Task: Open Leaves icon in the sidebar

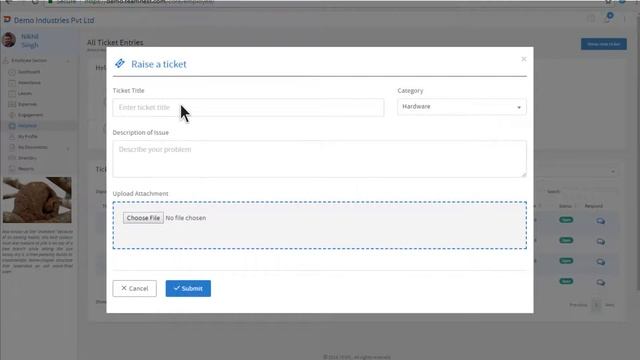Action: [x=12, y=93]
